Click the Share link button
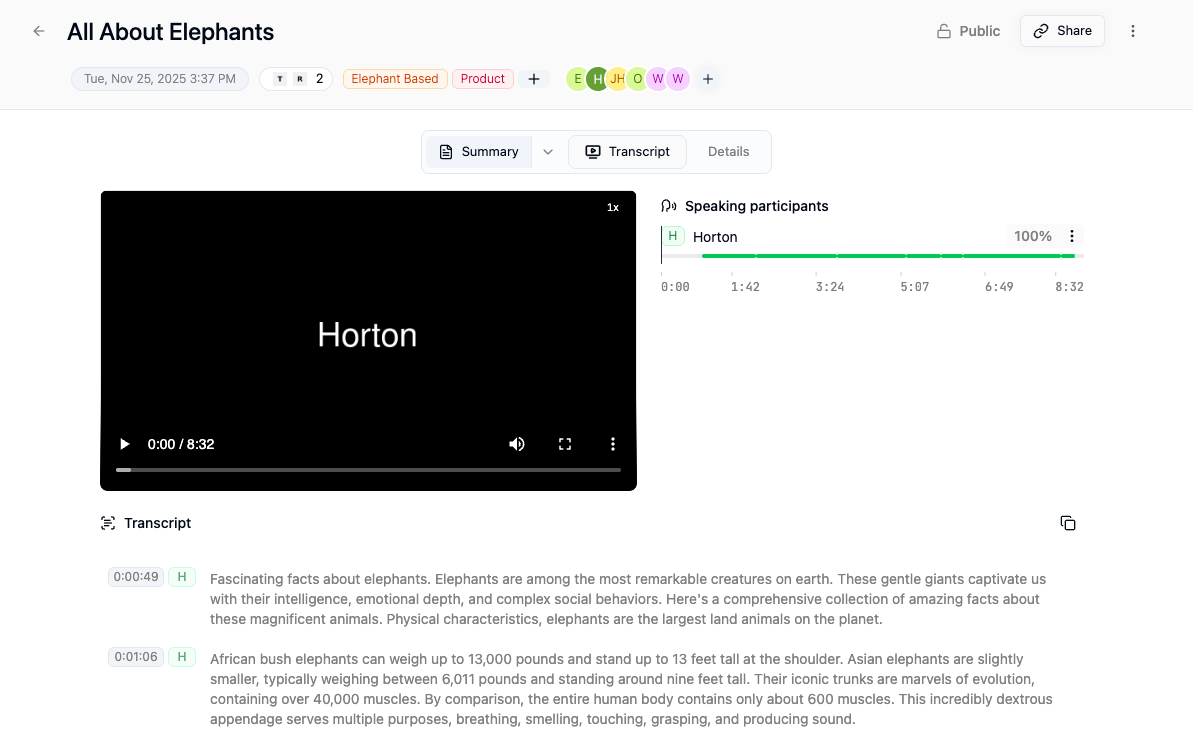Viewport: 1193px width, 738px height. coord(1062,31)
